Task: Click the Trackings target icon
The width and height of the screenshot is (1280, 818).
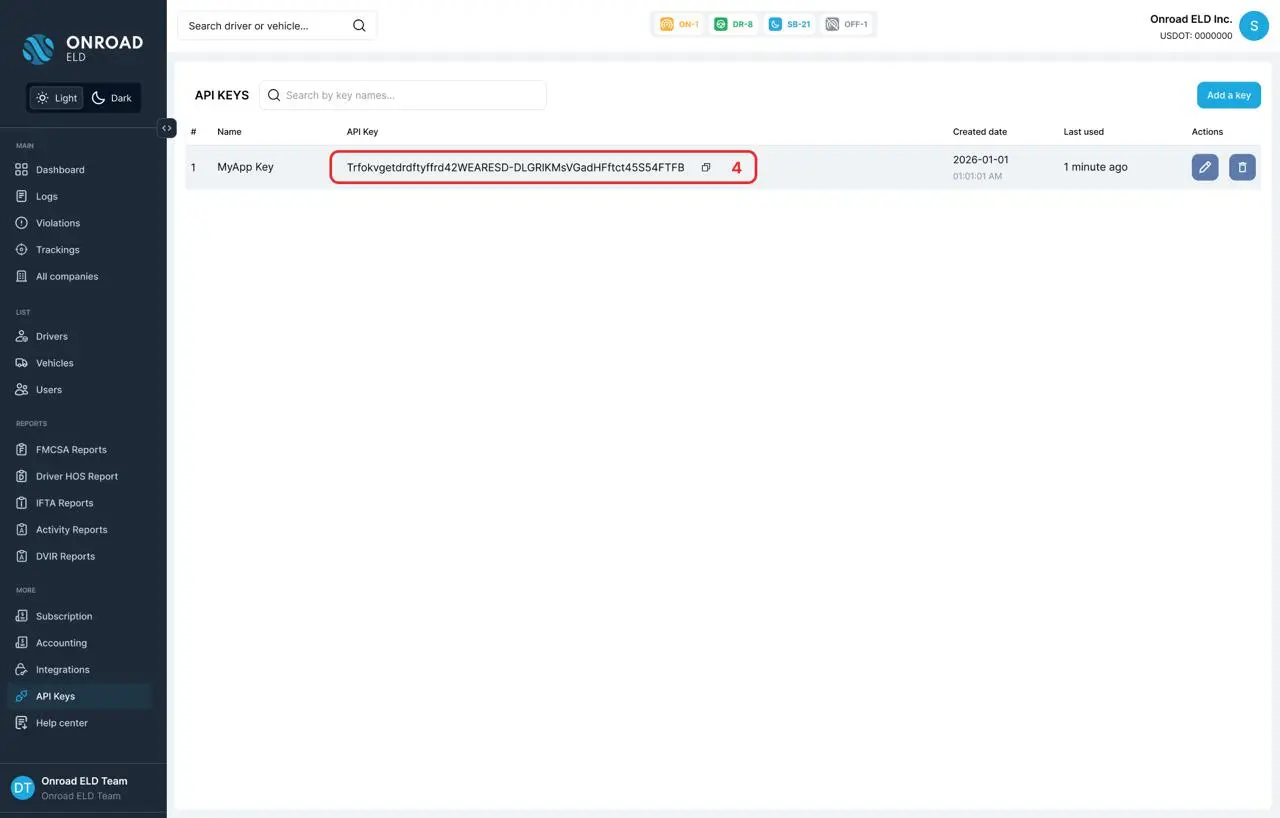Action: (x=21, y=250)
